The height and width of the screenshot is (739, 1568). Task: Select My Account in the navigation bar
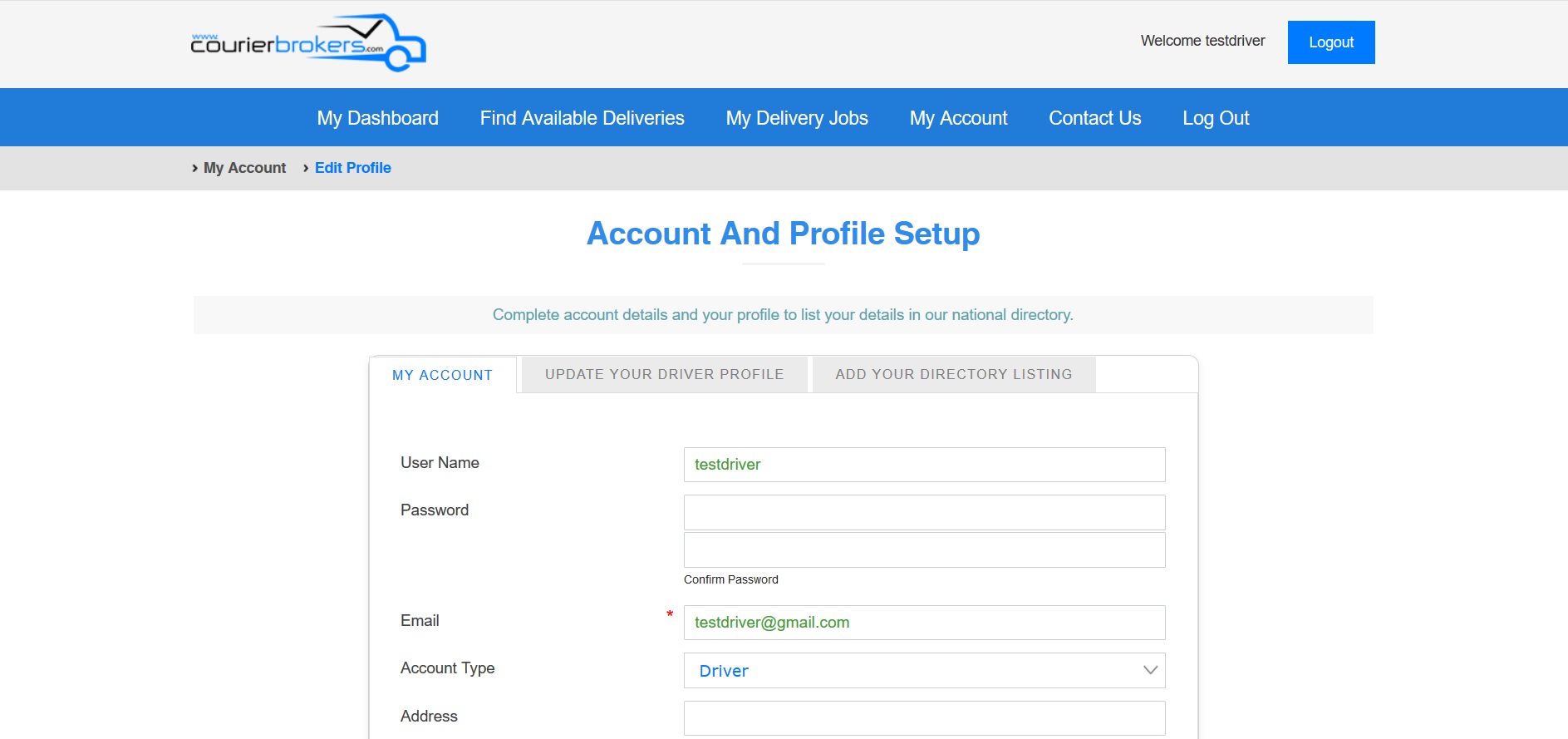958,118
